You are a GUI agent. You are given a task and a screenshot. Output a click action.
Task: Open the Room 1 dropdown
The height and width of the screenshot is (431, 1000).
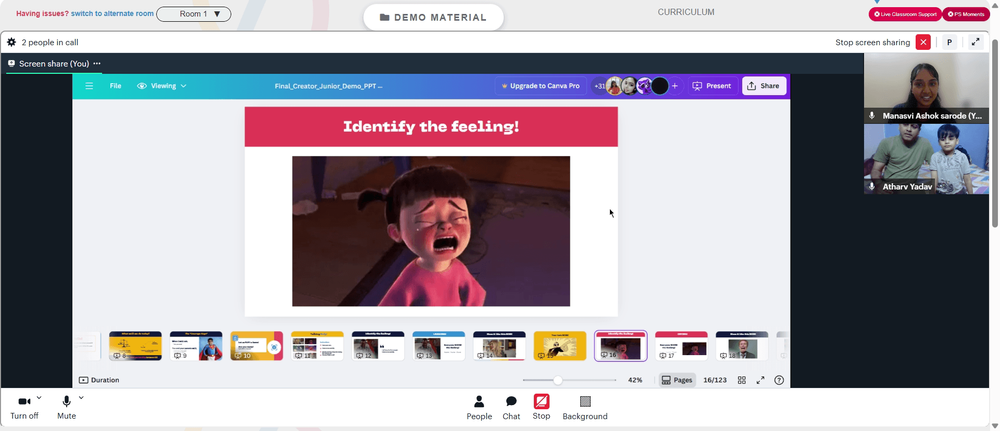(x=194, y=14)
